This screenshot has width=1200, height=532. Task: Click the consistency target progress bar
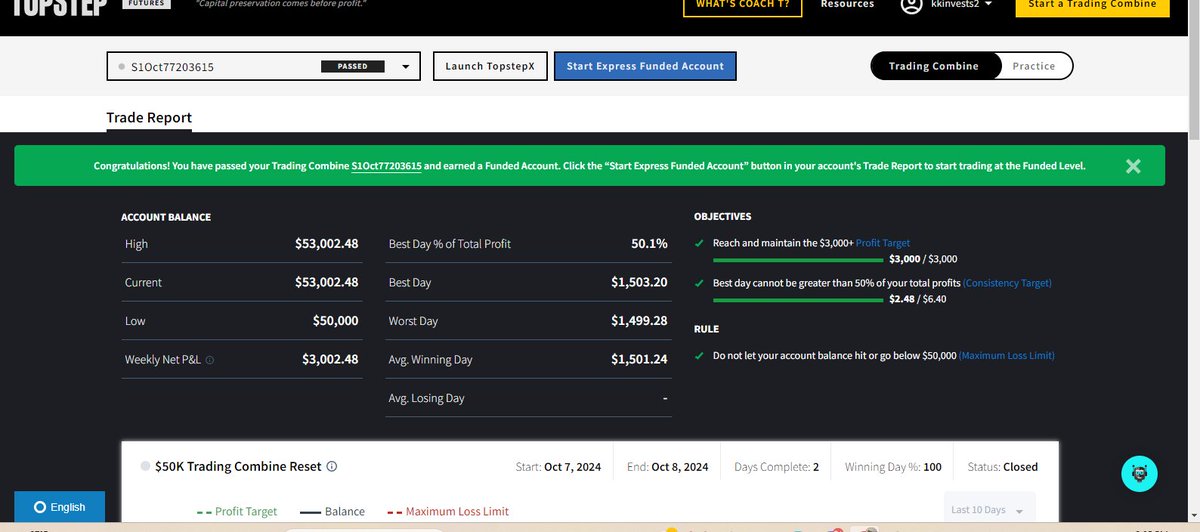(x=799, y=299)
